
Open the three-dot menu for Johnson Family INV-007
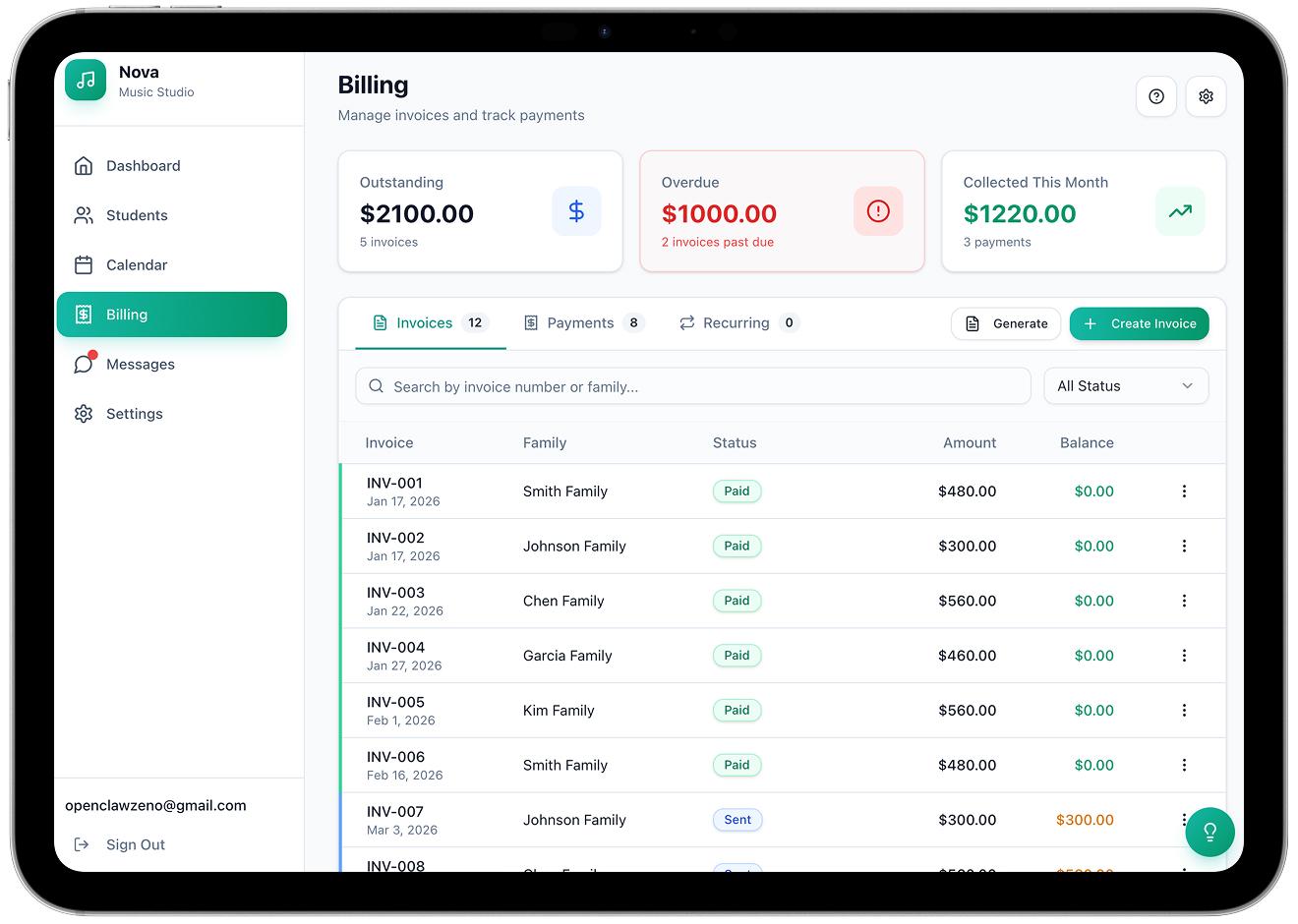[x=1184, y=820]
